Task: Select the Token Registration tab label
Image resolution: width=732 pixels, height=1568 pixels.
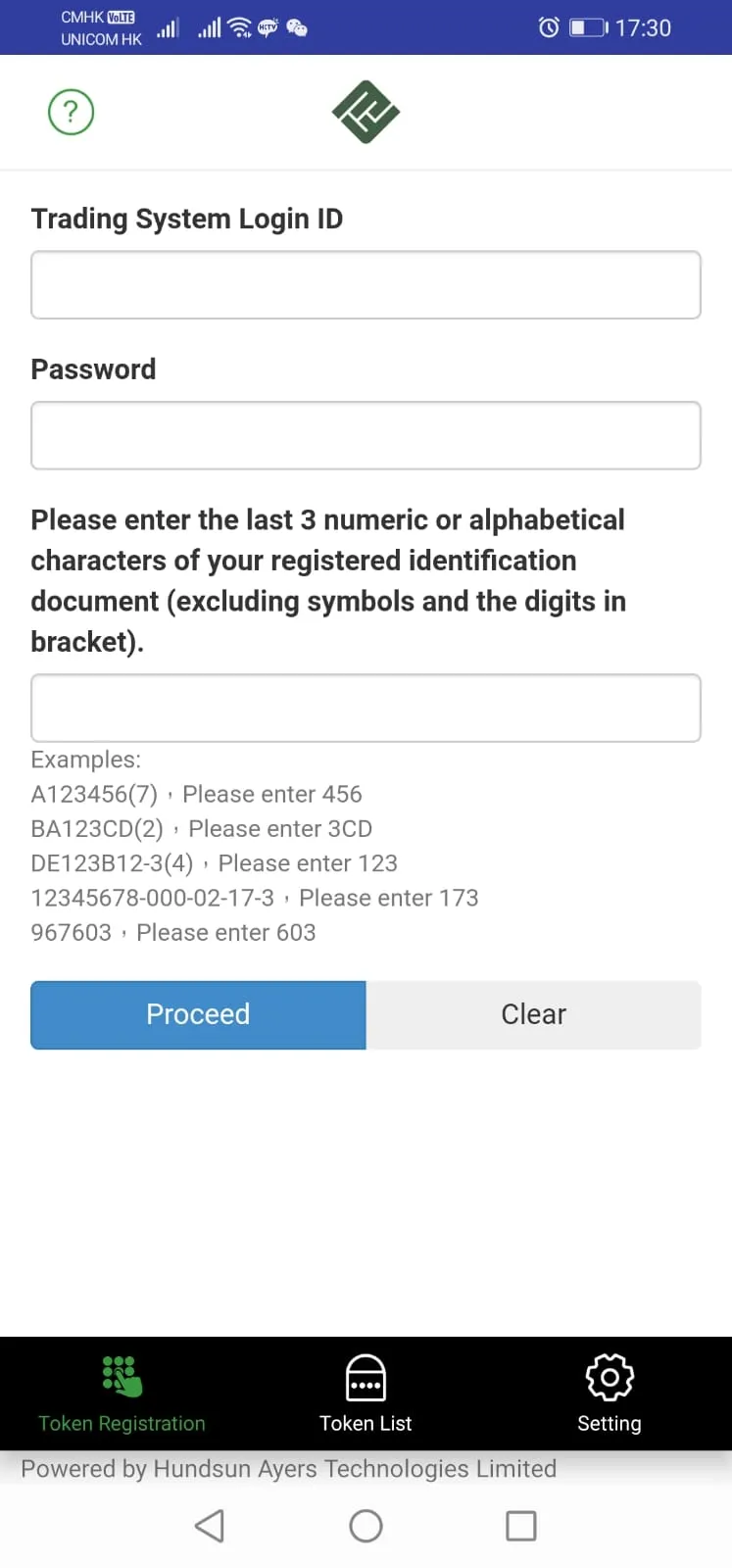Action: (122, 1423)
